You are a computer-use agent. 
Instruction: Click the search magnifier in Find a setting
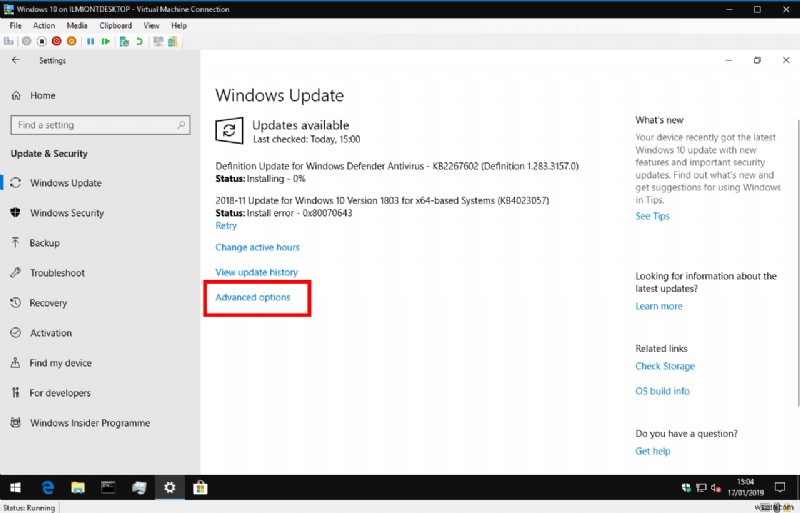(x=181, y=125)
